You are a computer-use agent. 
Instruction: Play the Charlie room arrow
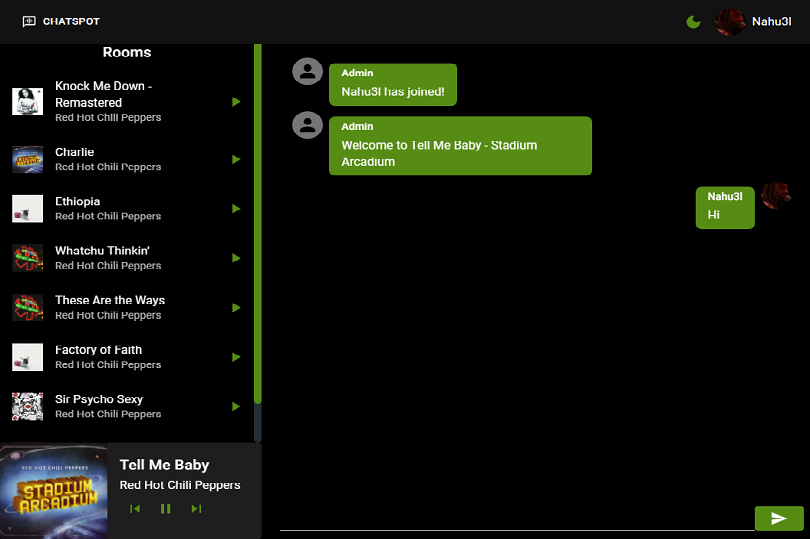tap(236, 159)
